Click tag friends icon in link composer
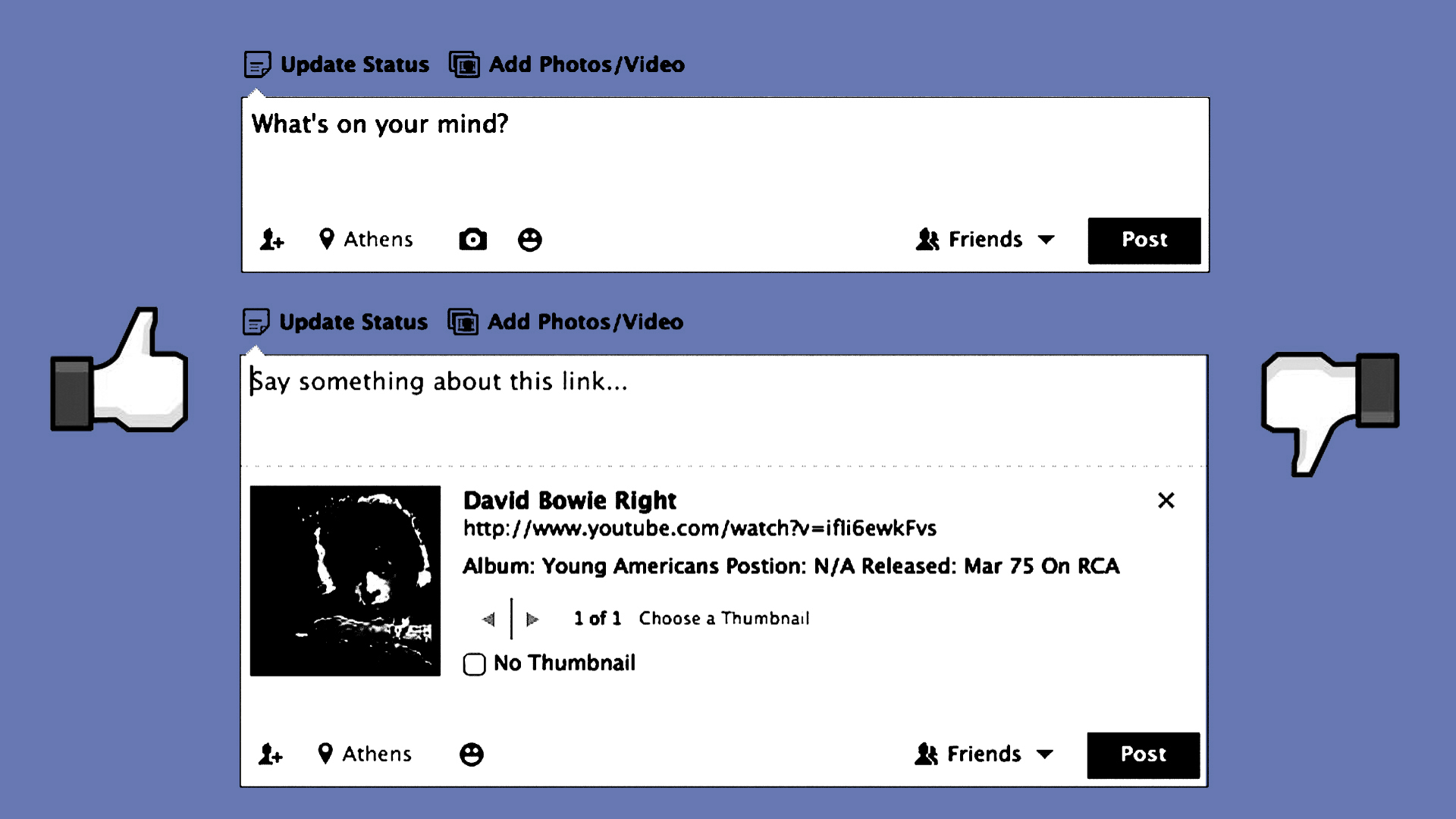The image size is (1456, 819). (x=270, y=755)
